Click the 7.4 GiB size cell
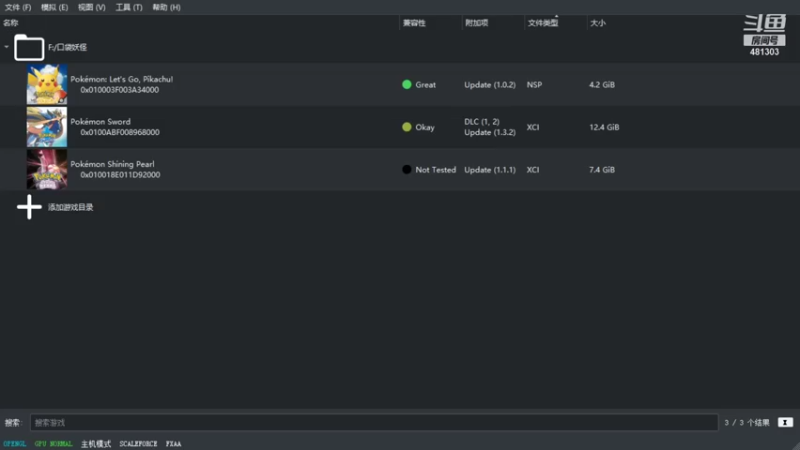800x450 pixels. [x=602, y=169]
